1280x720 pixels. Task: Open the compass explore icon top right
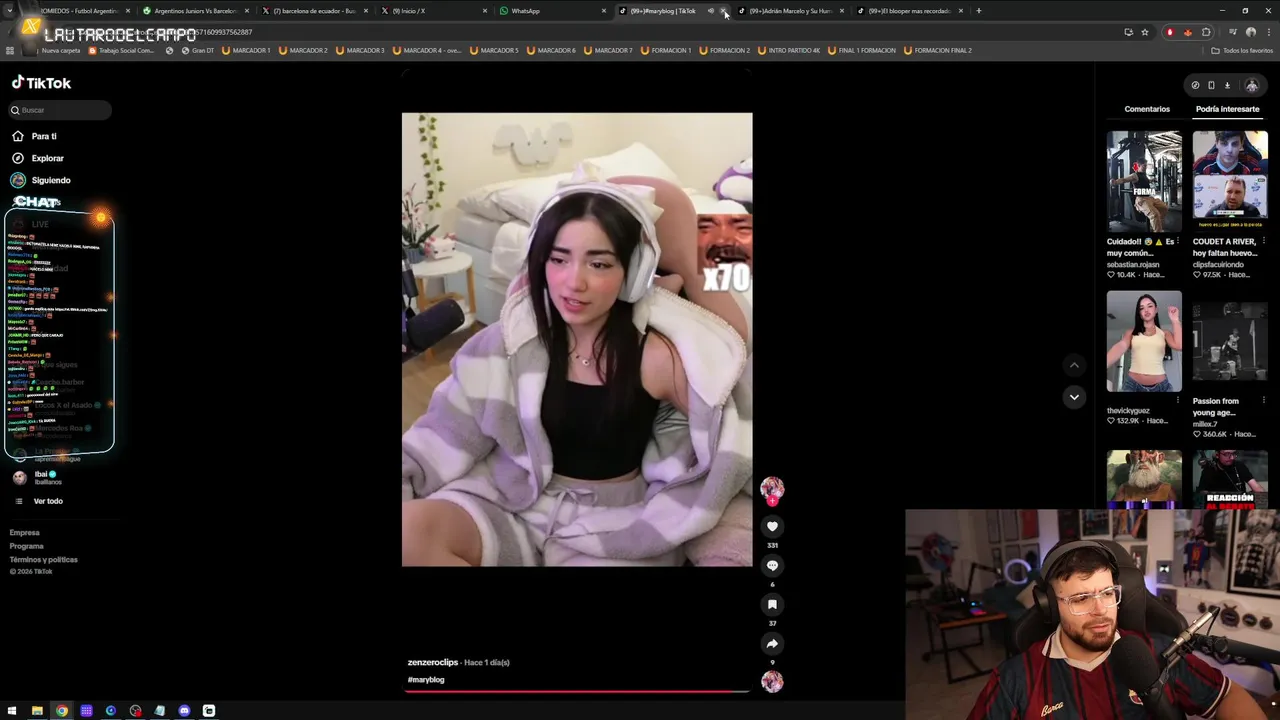click(1195, 85)
